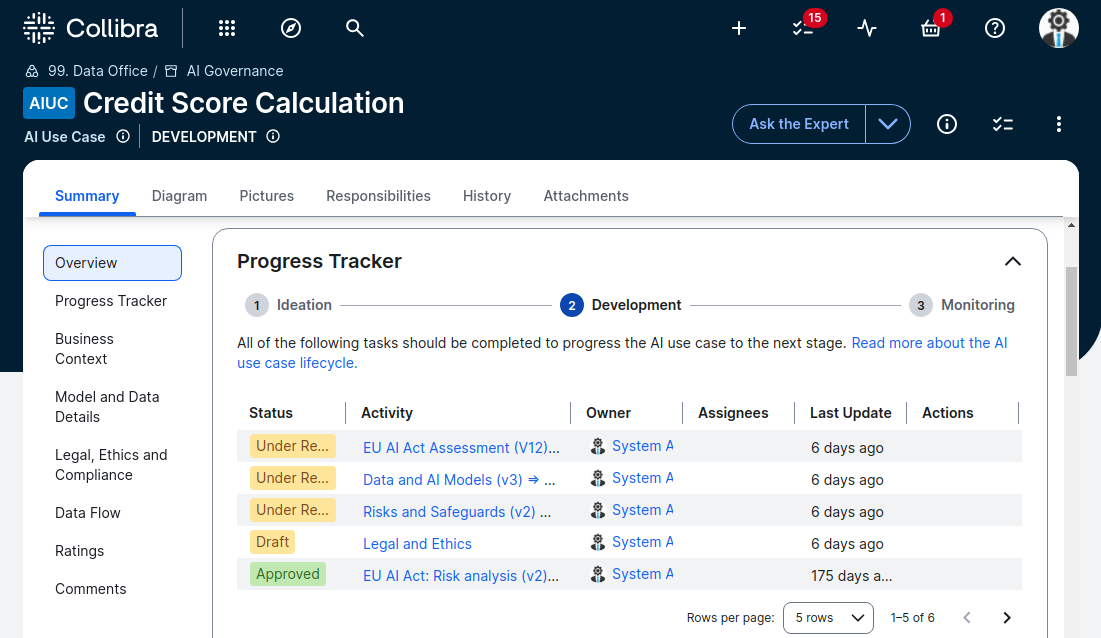Click owner icon in Risks and Safeguards row
This screenshot has width=1101, height=638.
598,510
